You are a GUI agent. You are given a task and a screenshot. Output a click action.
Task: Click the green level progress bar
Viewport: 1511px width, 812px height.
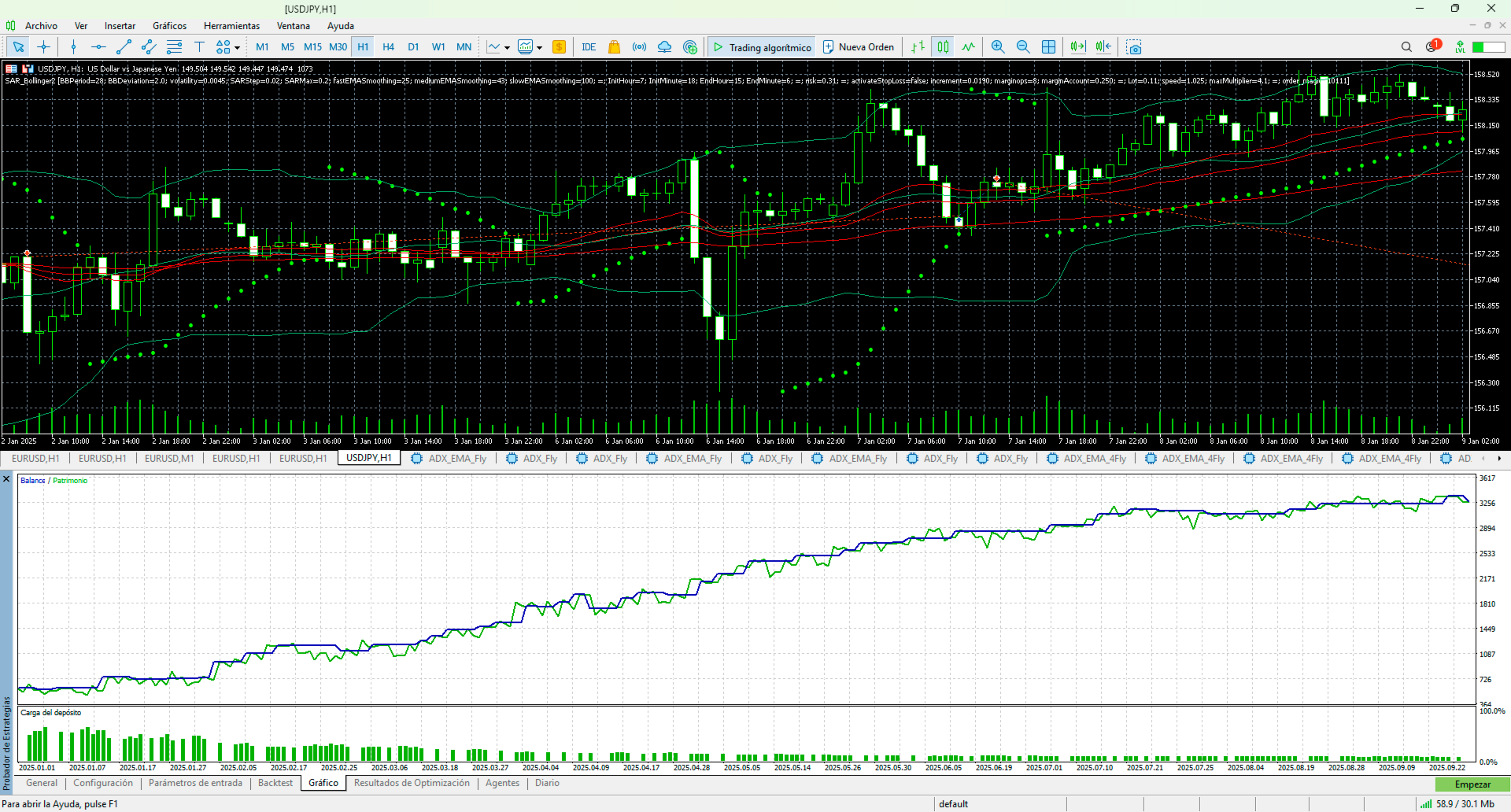pos(1489,47)
